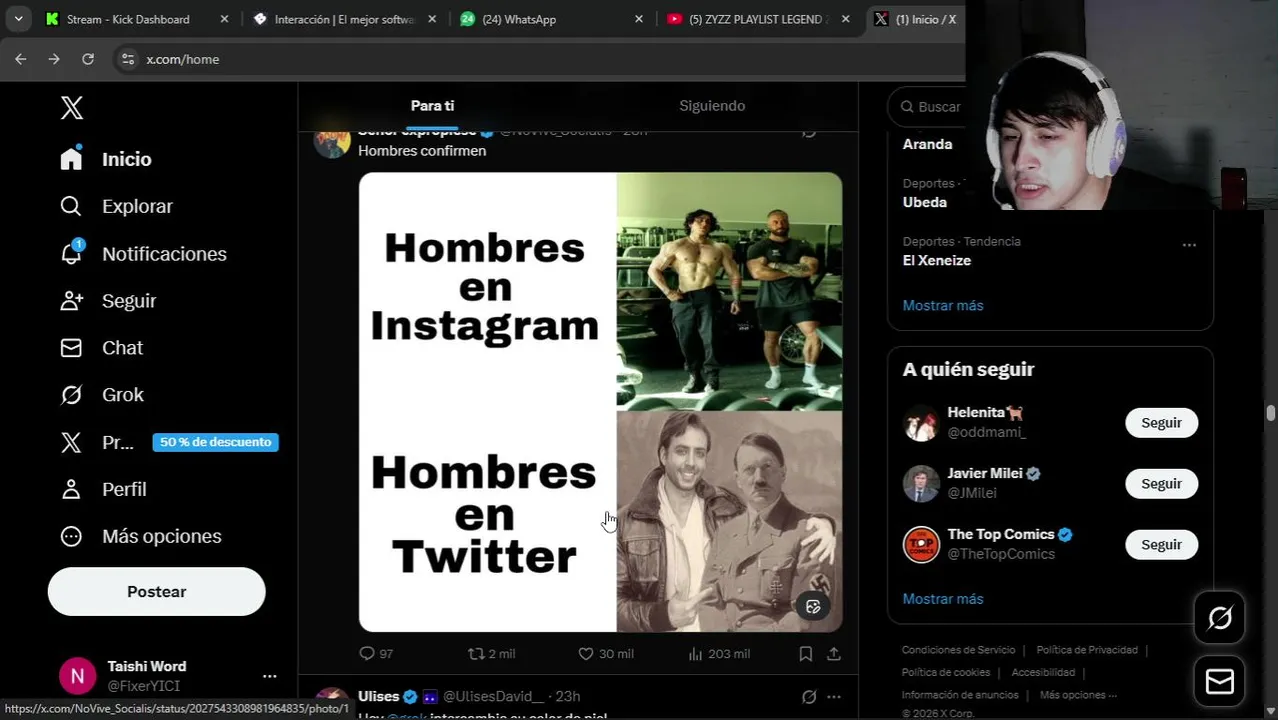Reload the page with refresh icon
Image resolution: width=1278 pixels, height=720 pixels.
tap(88, 59)
